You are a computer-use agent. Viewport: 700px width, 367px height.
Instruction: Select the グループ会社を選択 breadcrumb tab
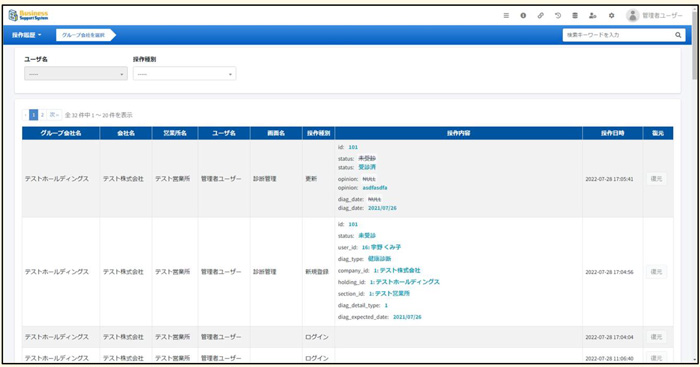[x=83, y=35]
